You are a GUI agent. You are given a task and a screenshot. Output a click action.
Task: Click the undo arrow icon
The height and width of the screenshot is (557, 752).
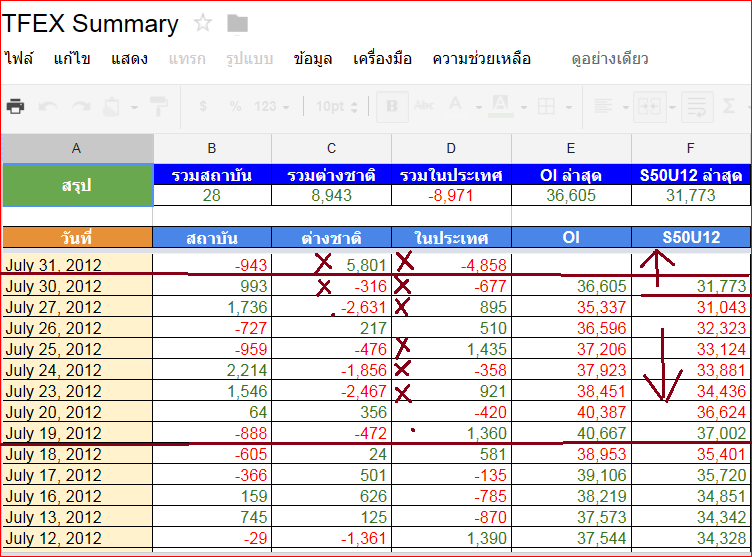point(48,106)
